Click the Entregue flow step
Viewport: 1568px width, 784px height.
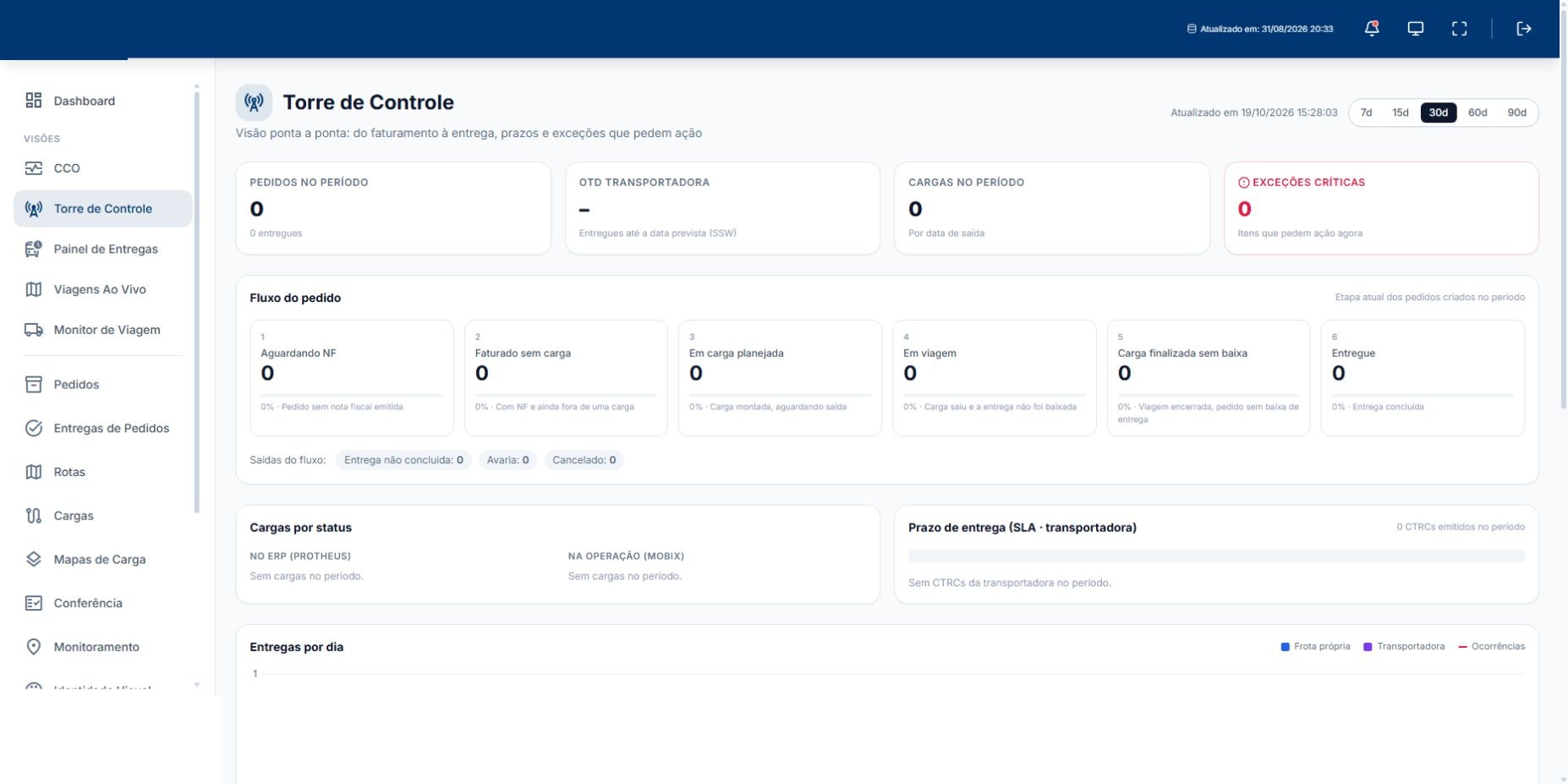pyautogui.click(x=1423, y=378)
